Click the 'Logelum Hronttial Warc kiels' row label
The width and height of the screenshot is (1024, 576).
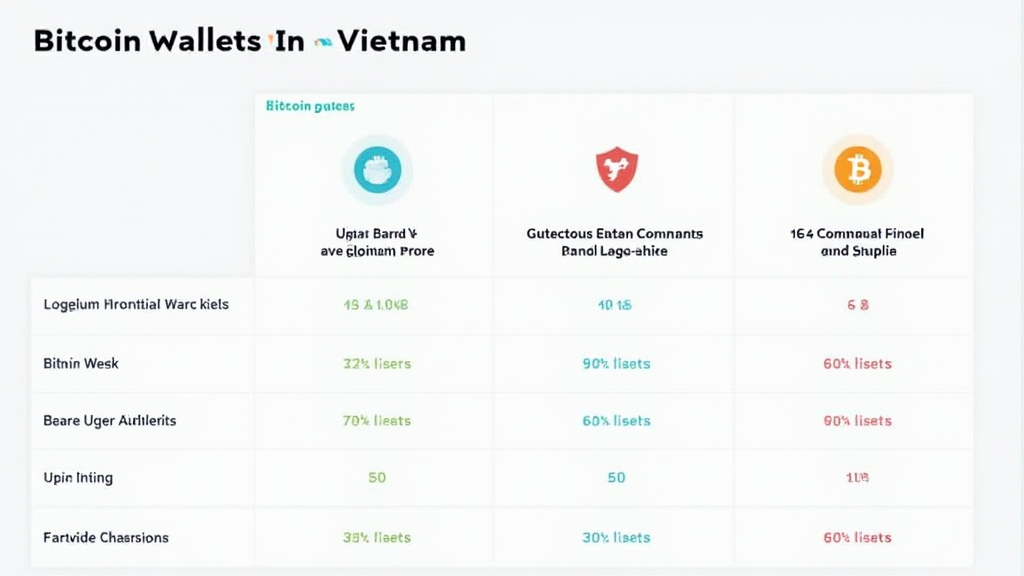(x=136, y=304)
